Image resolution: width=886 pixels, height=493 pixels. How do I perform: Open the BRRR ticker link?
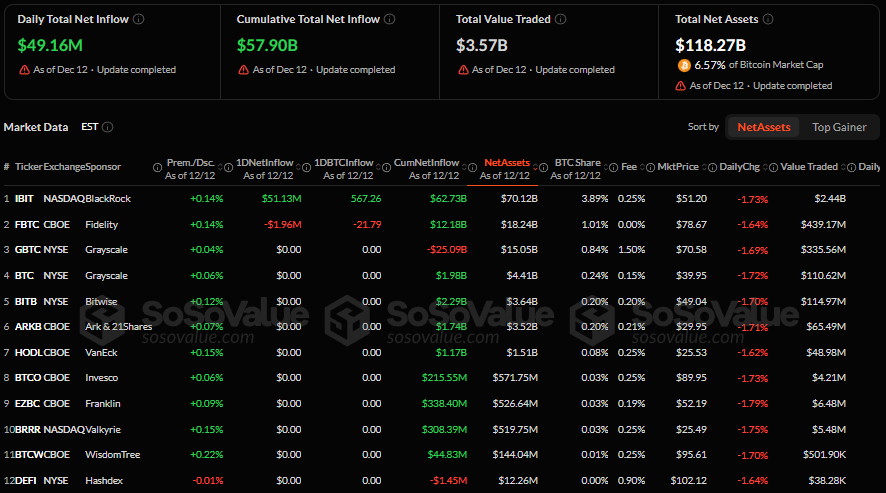[28, 430]
